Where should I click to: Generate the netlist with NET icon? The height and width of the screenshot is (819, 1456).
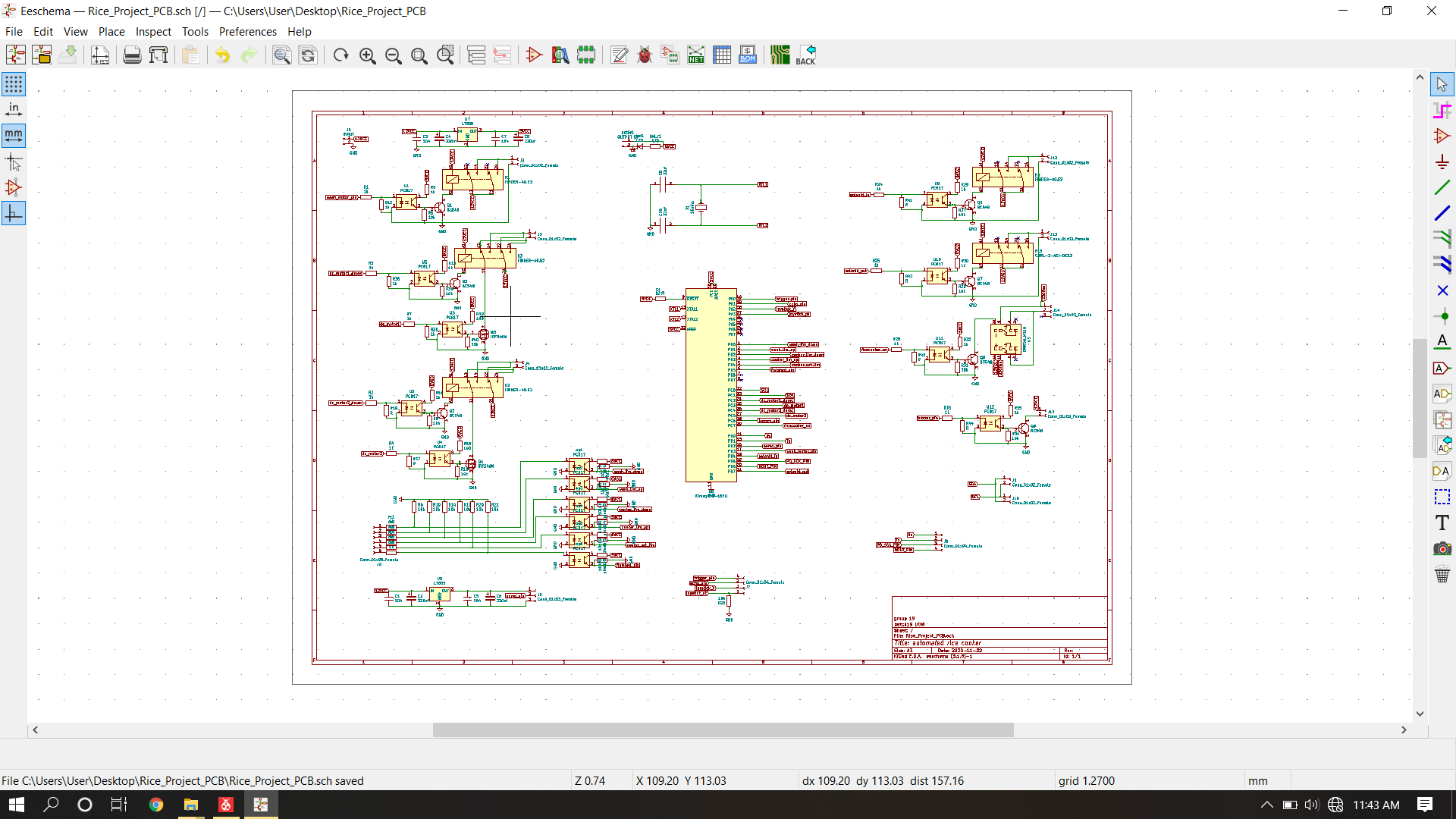[696, 55]
